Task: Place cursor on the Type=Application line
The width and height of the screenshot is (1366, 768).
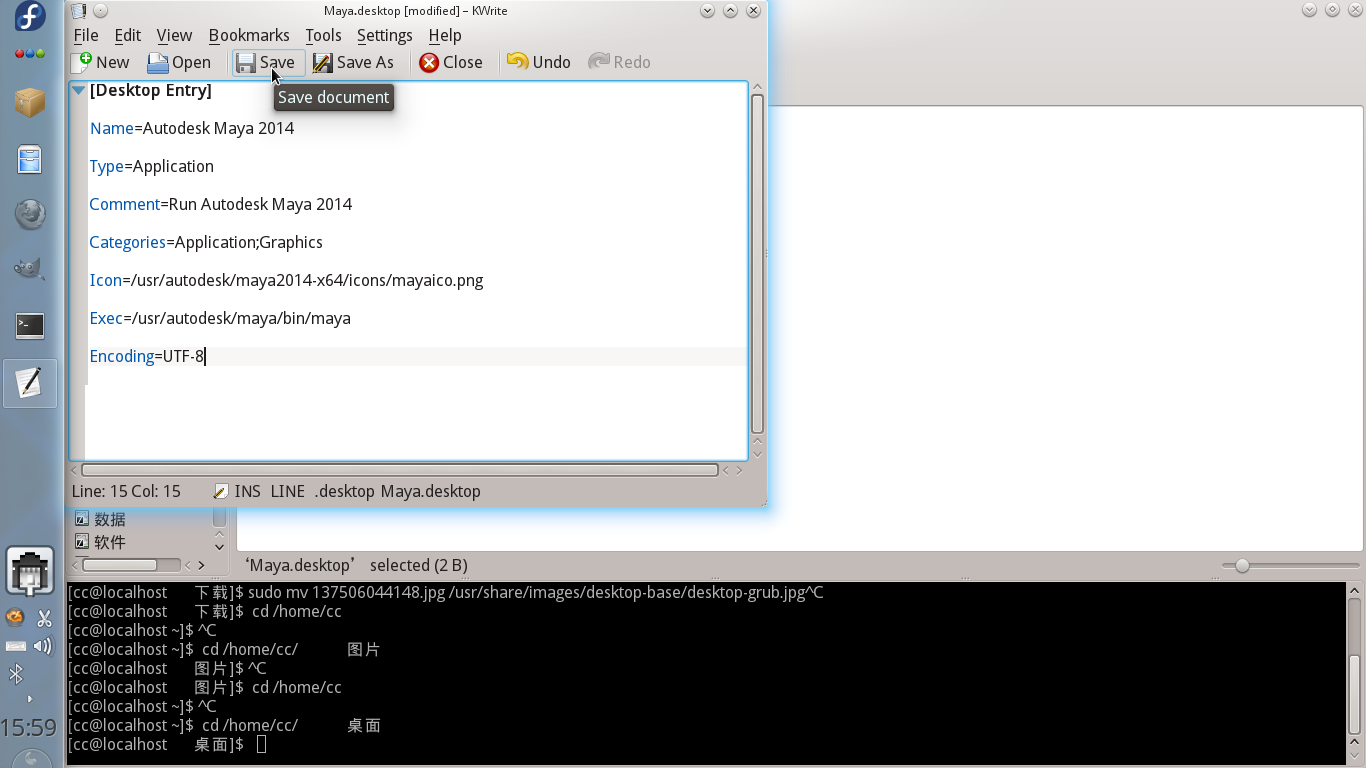Action: pos(152,166)
